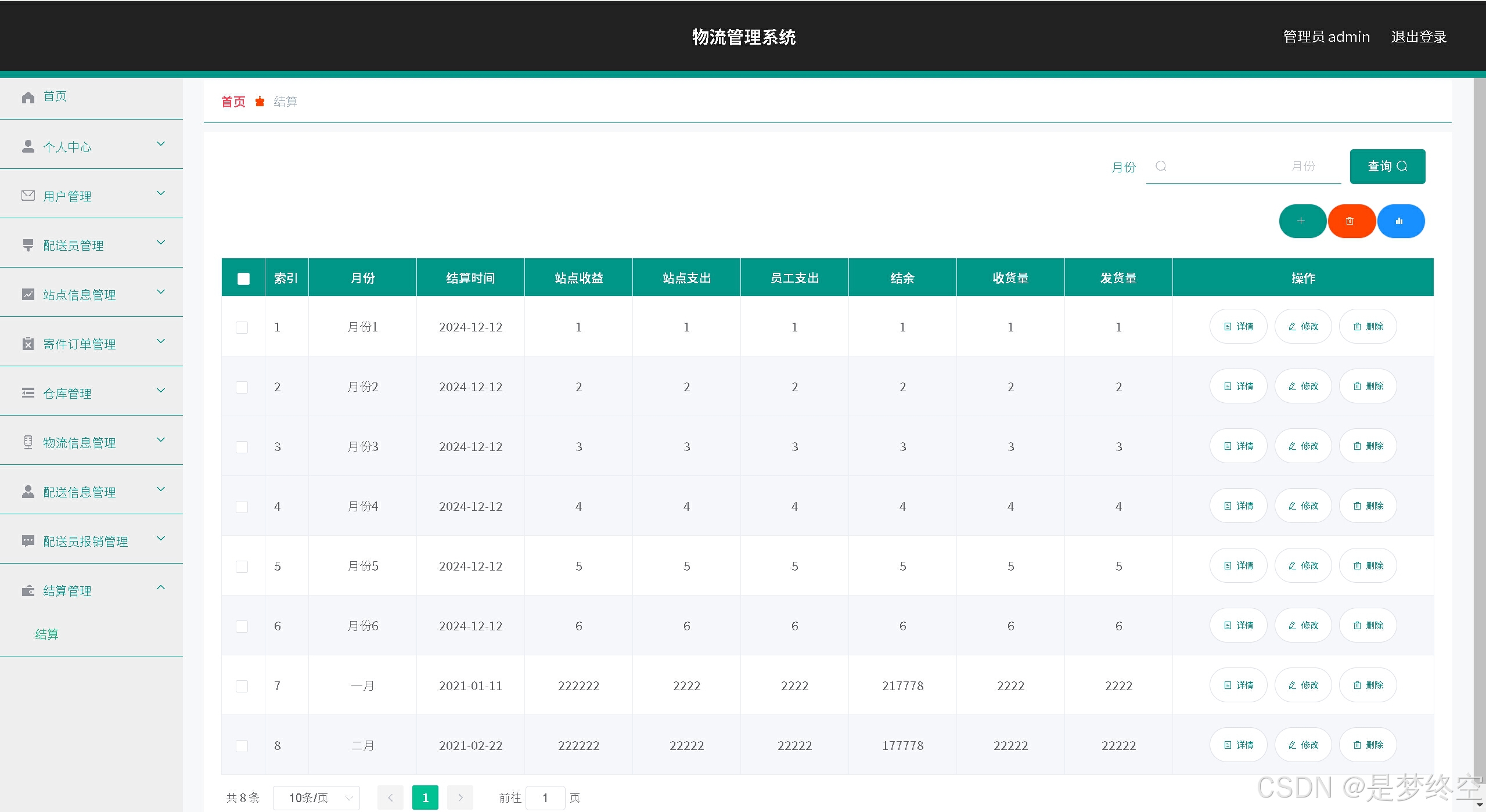
Task: Click the blue bar-chart statistics button
Action: click(1399, 221)
